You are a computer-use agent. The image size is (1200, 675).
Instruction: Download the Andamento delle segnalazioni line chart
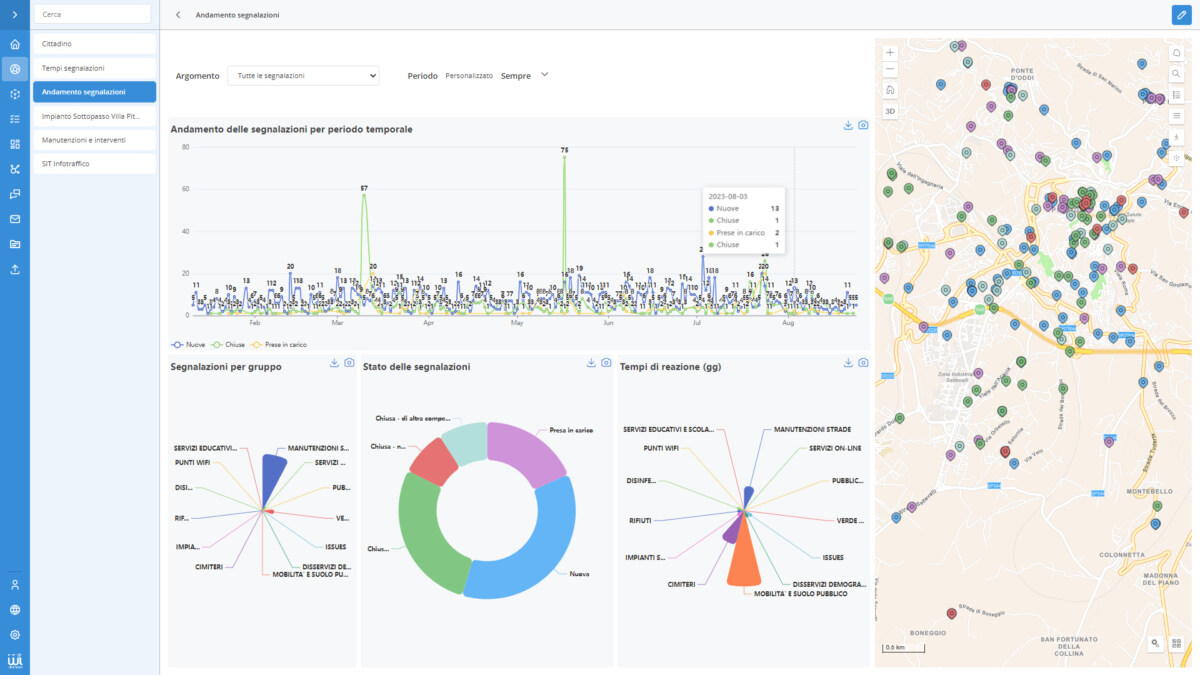[x=848, y=125]
